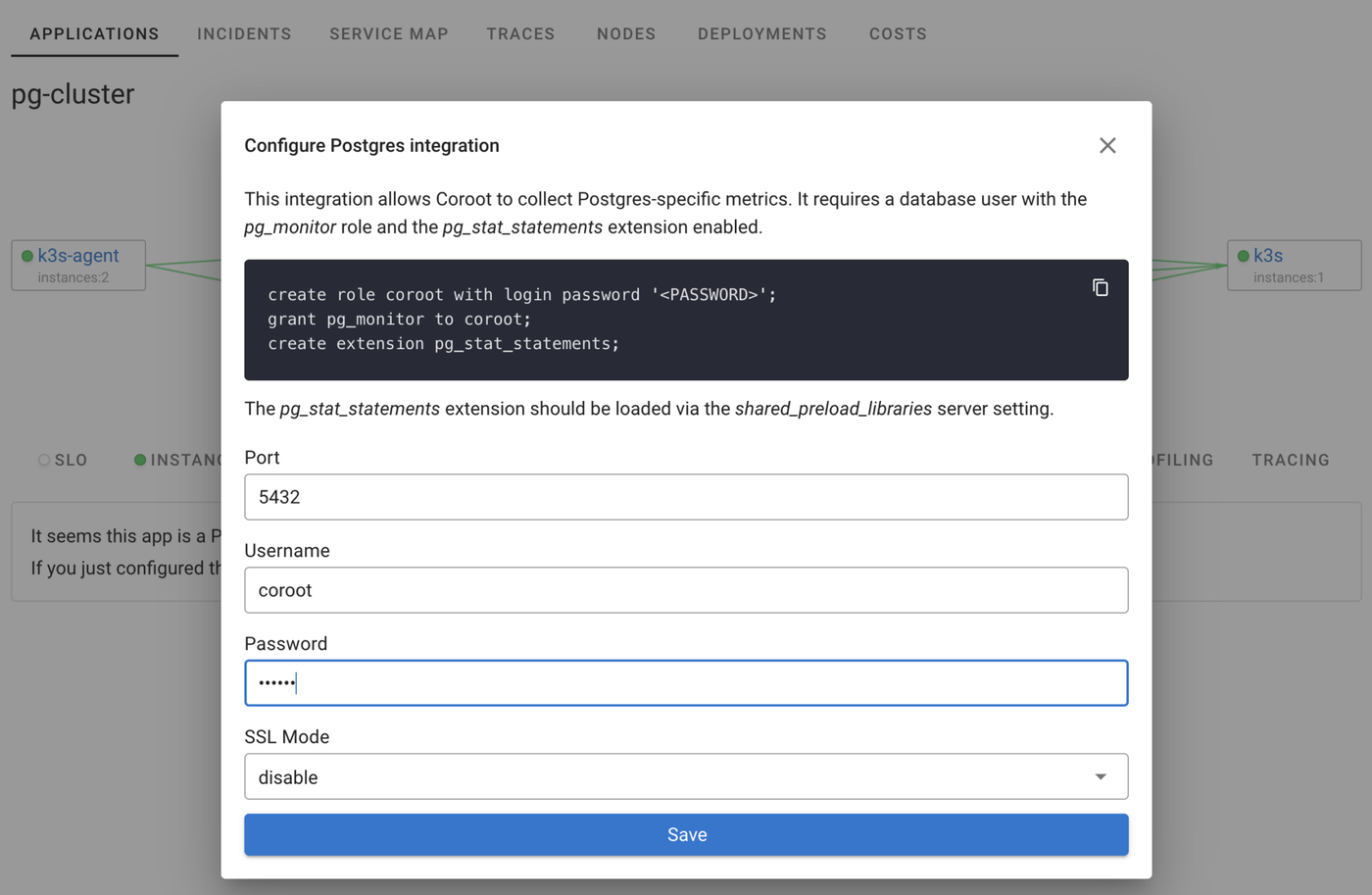Screen dimensions: 1372x895
Task: Open the NODES tab
Action: (625, 33)
